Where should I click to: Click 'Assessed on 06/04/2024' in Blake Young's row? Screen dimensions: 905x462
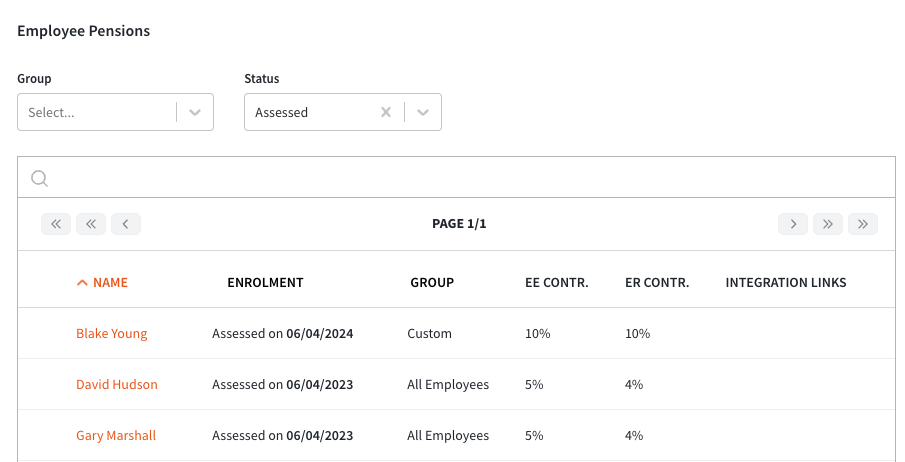(283, 334)
